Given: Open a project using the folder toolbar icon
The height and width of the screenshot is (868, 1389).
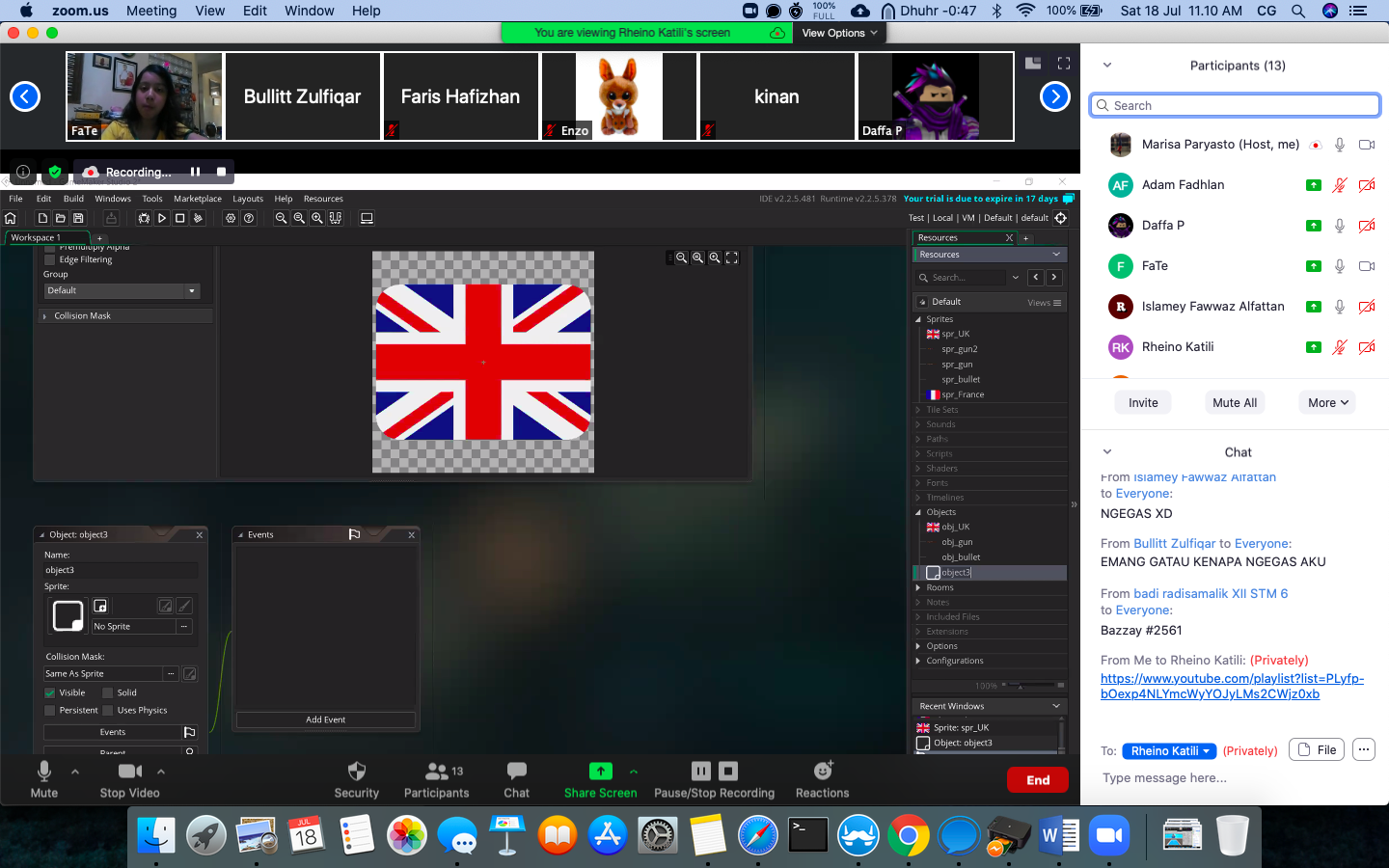Looking at the screenshot, I should click(61, 218).
